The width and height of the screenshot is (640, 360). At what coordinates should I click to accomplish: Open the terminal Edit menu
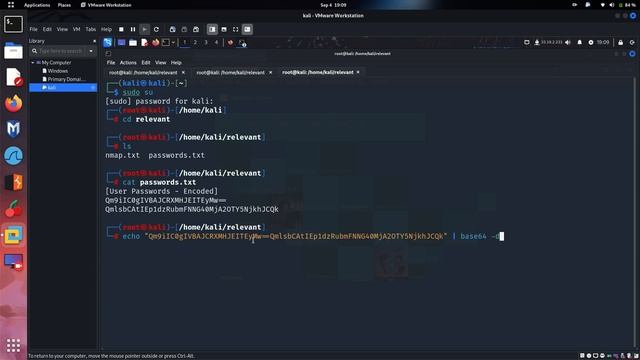pyautogui.click(x=146, y=62)
